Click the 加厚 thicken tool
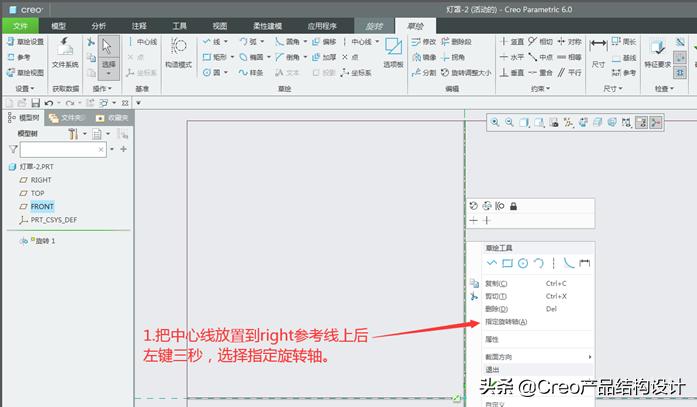Viewport: 697px width, 407px height. (324, 57)
